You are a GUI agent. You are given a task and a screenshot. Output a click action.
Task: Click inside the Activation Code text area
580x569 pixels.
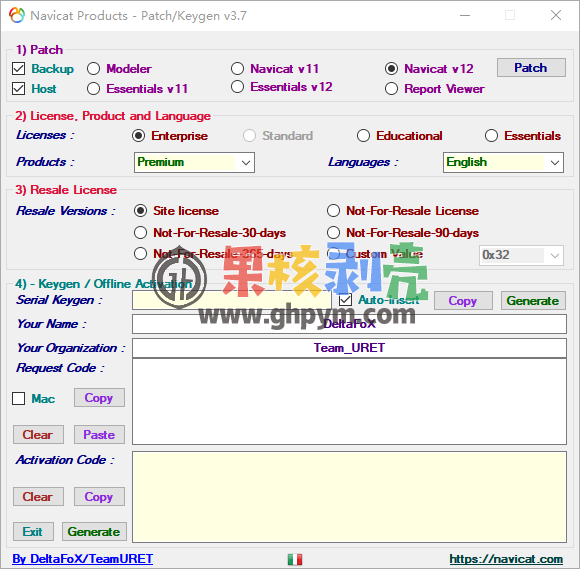click(349, 497)
